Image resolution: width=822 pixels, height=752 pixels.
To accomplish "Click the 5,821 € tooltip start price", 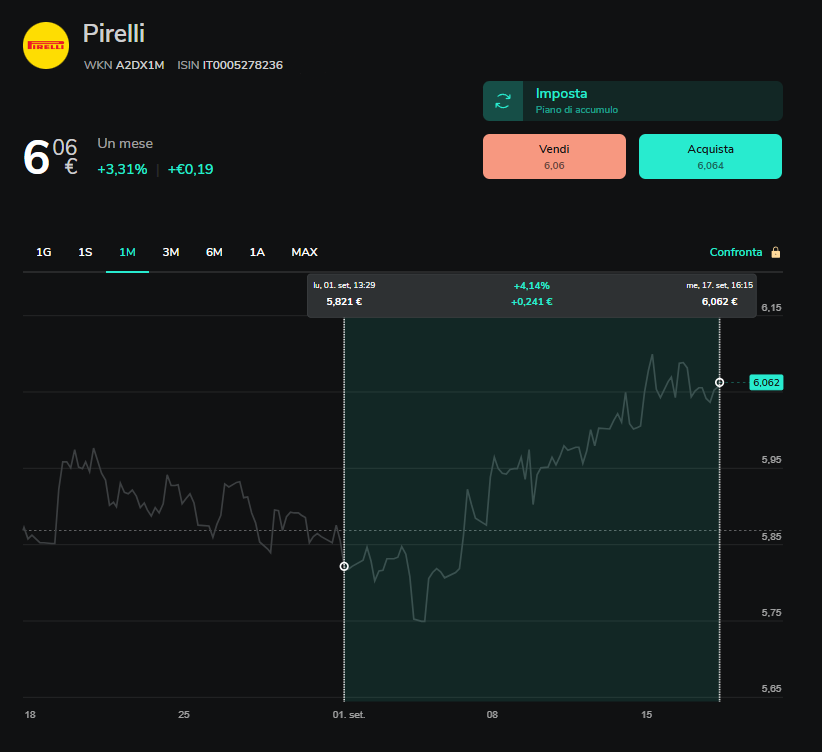I will (344, 302).
